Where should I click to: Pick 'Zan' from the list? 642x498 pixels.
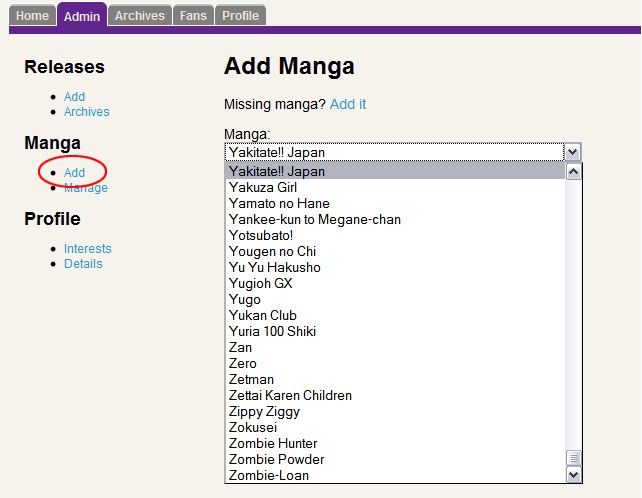click(395, 347)
